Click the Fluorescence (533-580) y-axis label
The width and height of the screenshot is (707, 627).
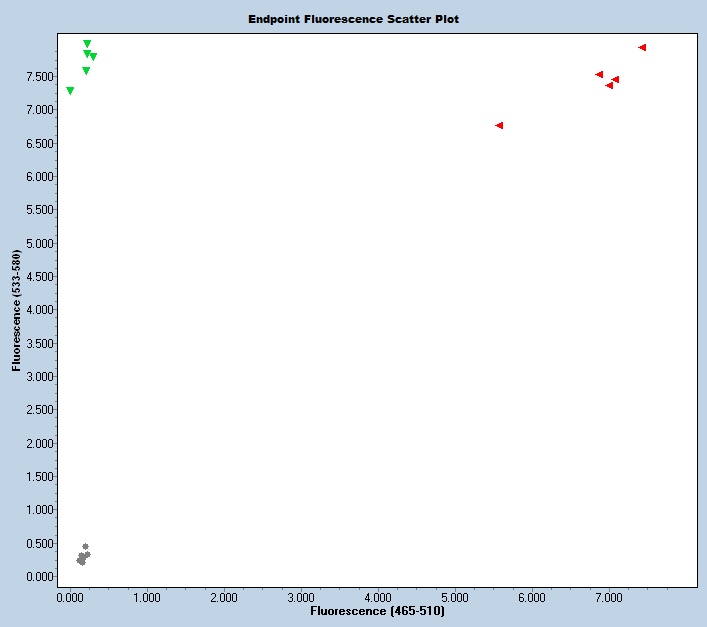17,311
